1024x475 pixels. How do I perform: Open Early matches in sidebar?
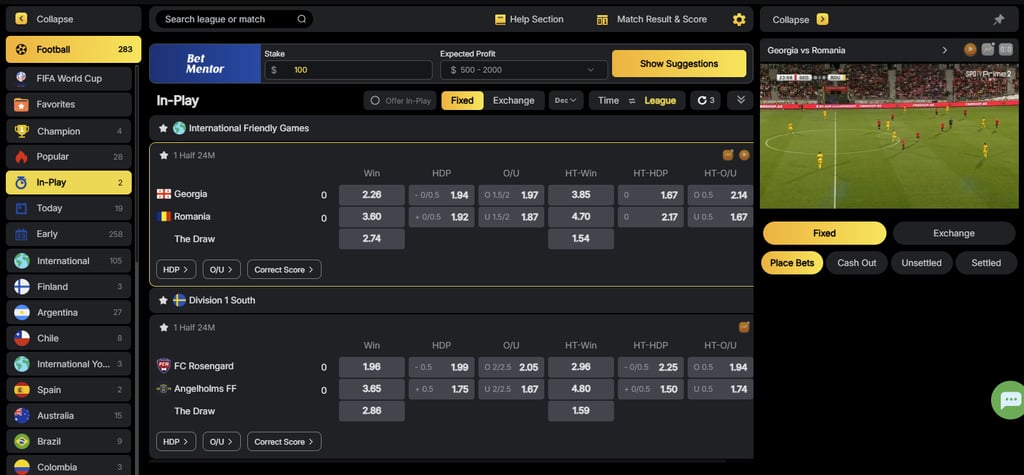point(69,234)
